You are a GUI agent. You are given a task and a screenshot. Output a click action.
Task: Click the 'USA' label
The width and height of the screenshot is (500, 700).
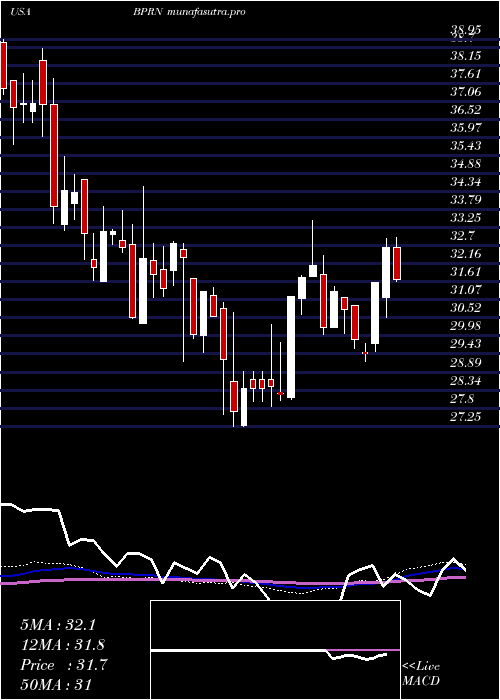(x=20, y=12)
